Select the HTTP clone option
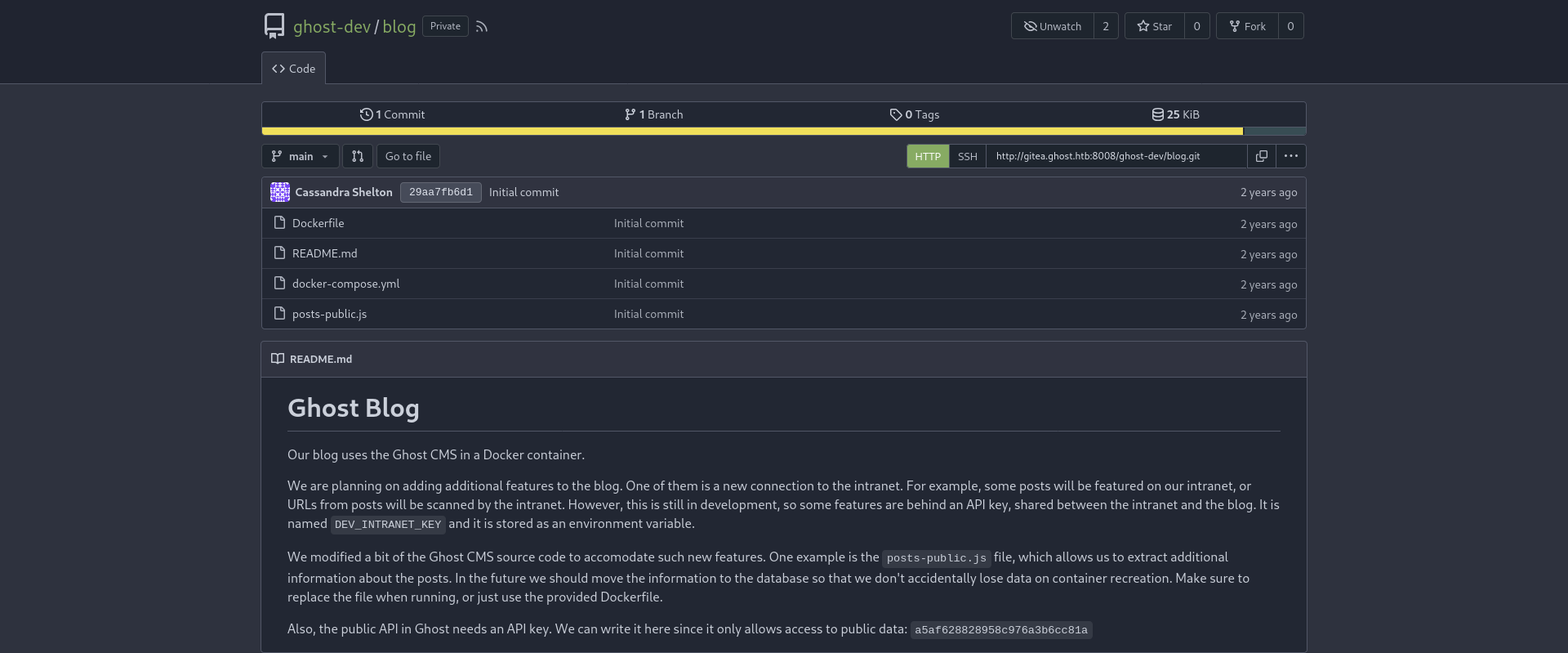The height and width of the screenshot is (653, 1568). [928, 156]
